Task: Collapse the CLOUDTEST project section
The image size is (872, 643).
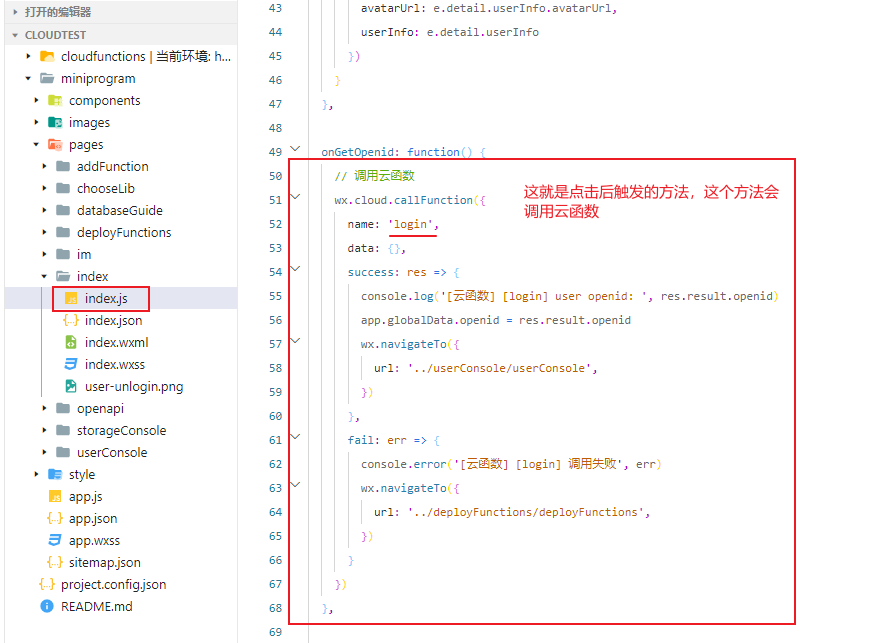Action: point(15,35)
